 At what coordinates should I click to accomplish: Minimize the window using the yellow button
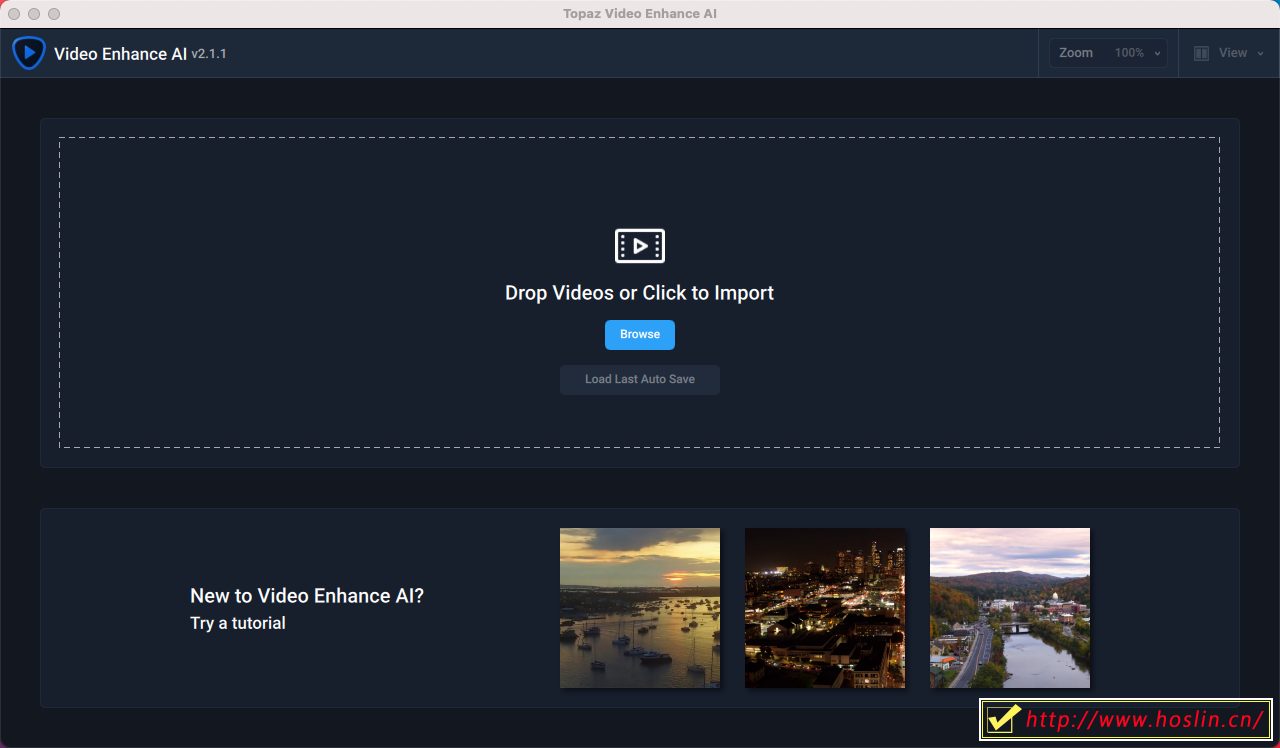[x=34, y=14]
